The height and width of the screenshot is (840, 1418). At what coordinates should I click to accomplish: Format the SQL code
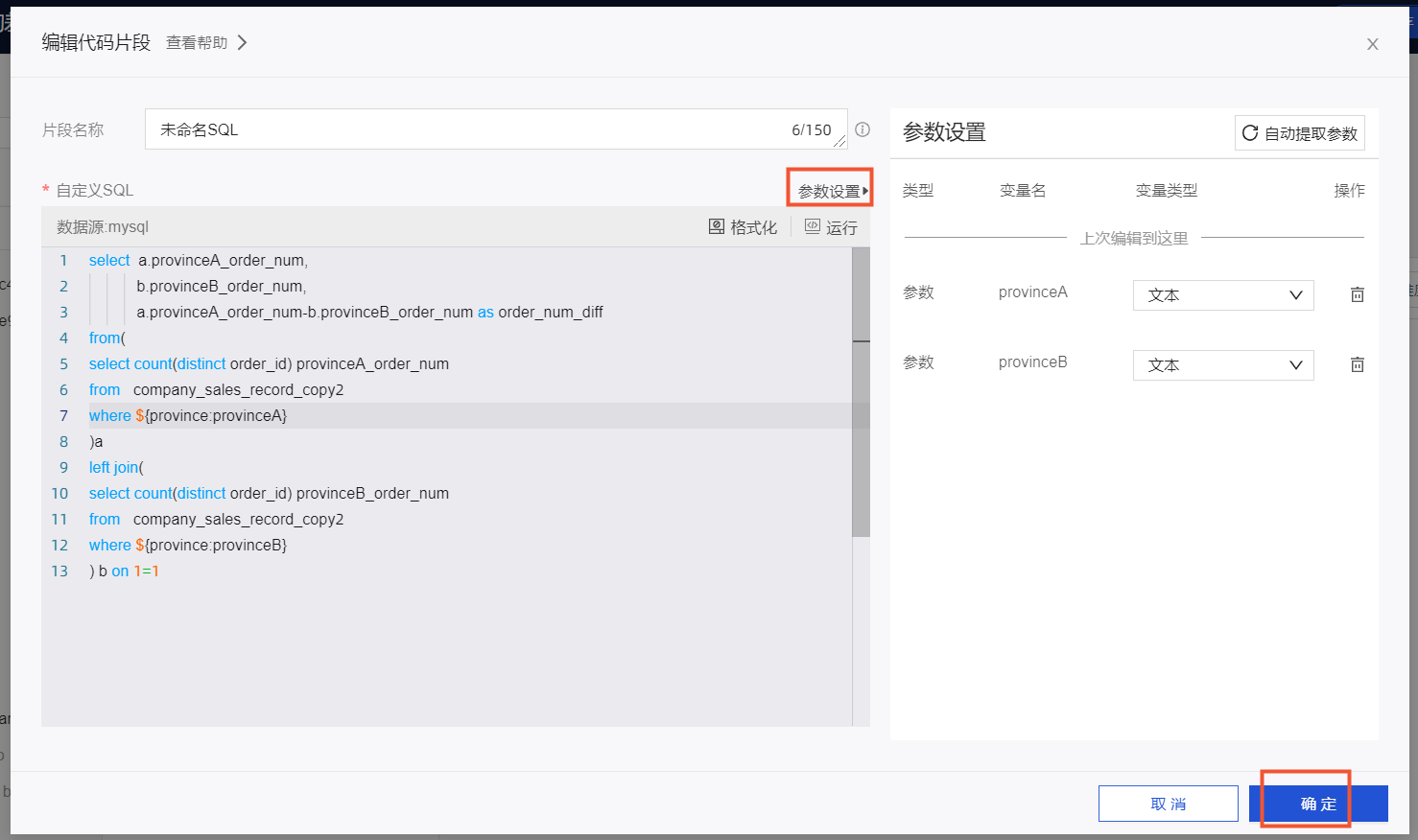click(x=743, y=227)
